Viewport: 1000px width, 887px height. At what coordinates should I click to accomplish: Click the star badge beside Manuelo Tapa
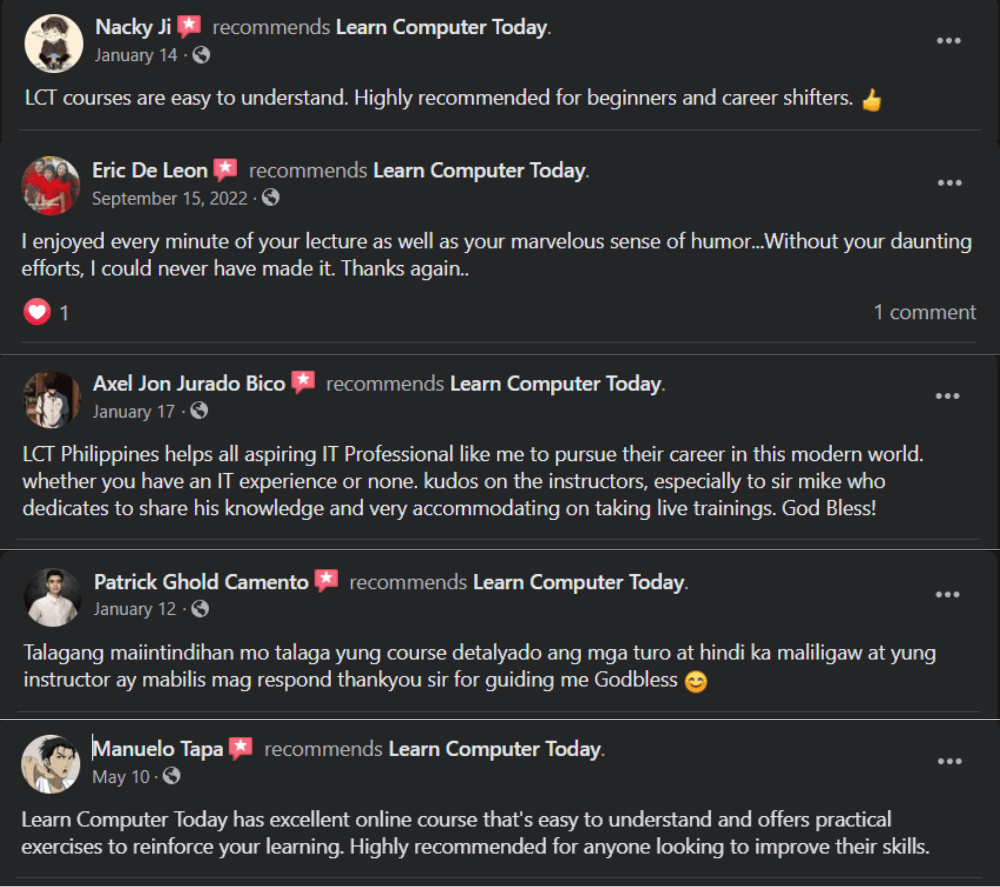pos(241,748)
